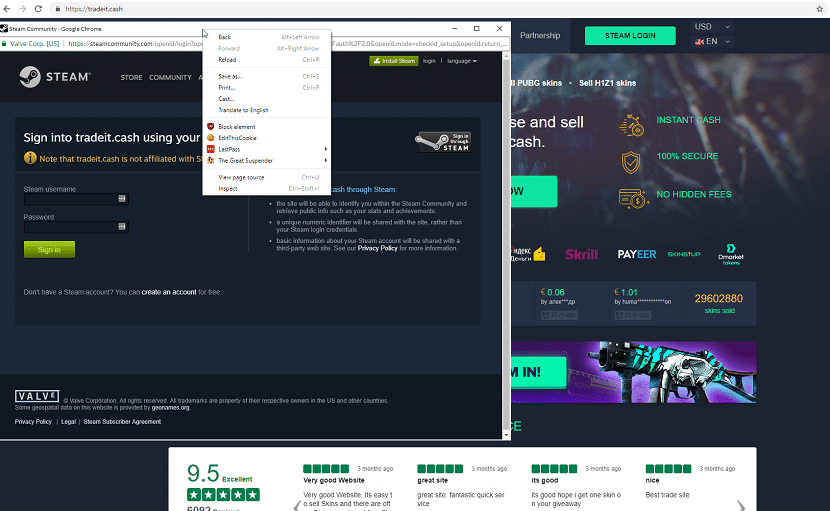Open the Very good Website review

coord(334,480)
